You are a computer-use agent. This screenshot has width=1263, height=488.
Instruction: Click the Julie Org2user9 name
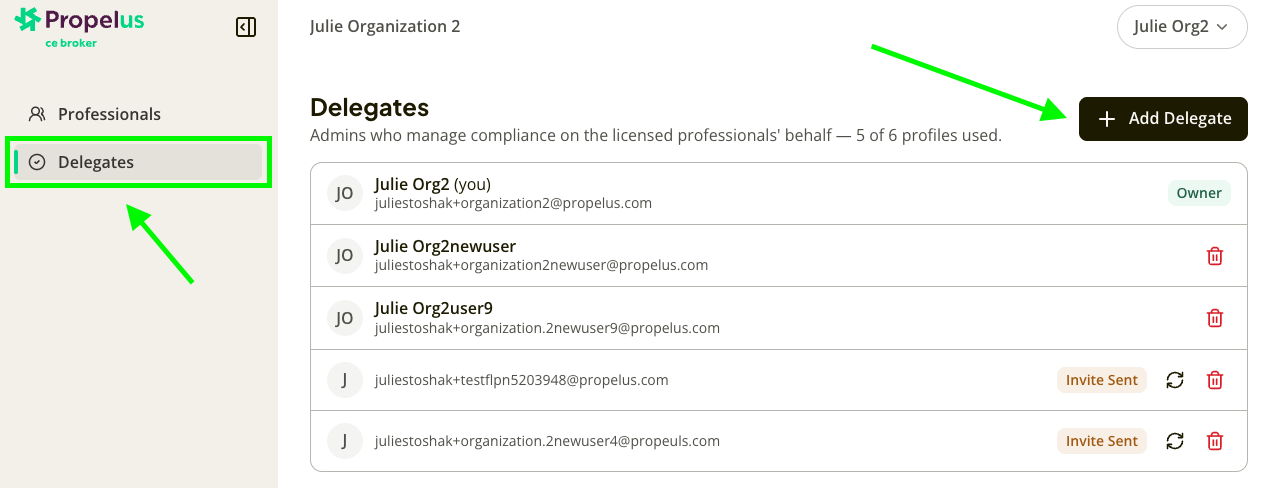click(x=434, y=308)
